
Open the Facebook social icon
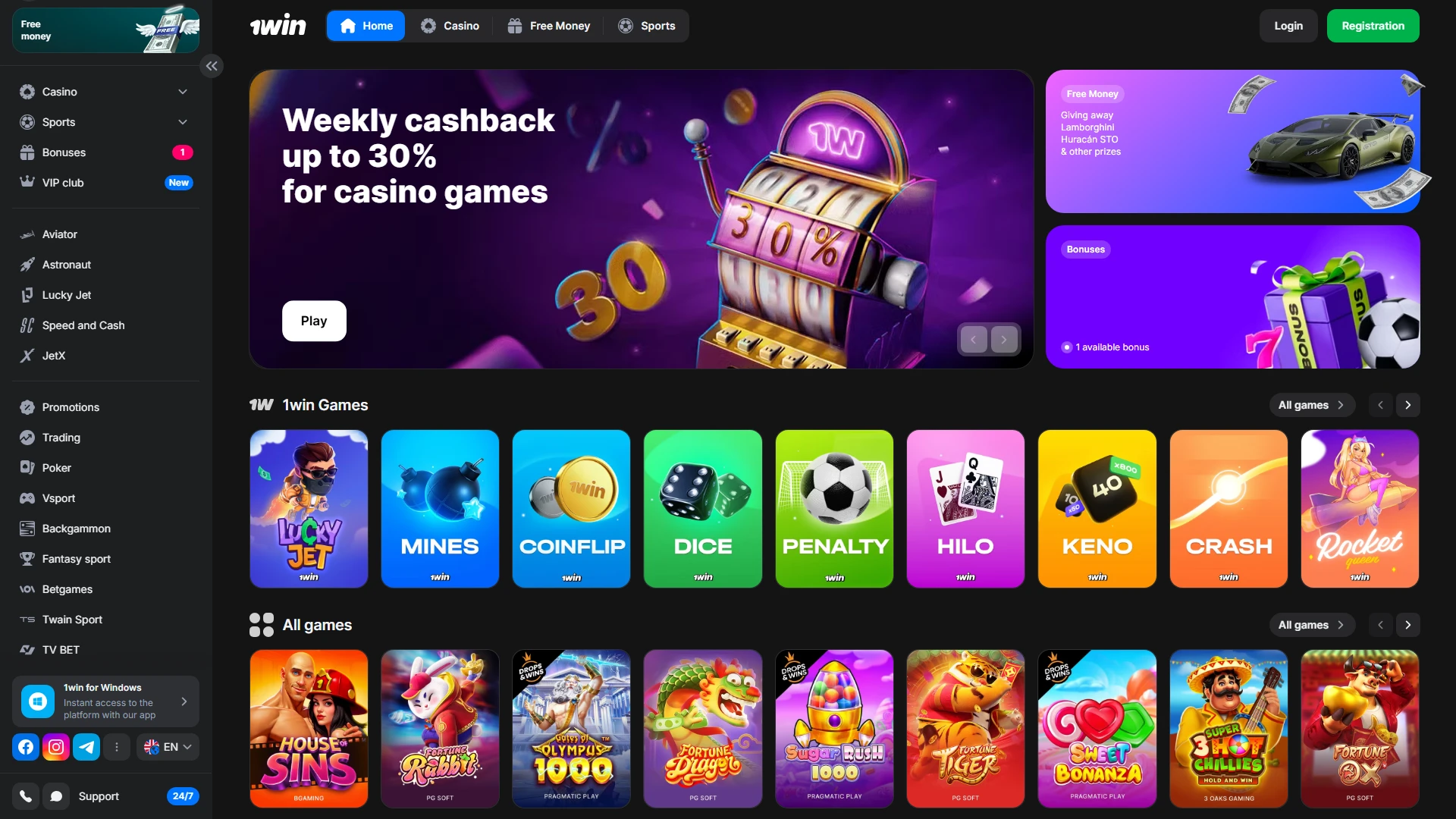(26, 747)
